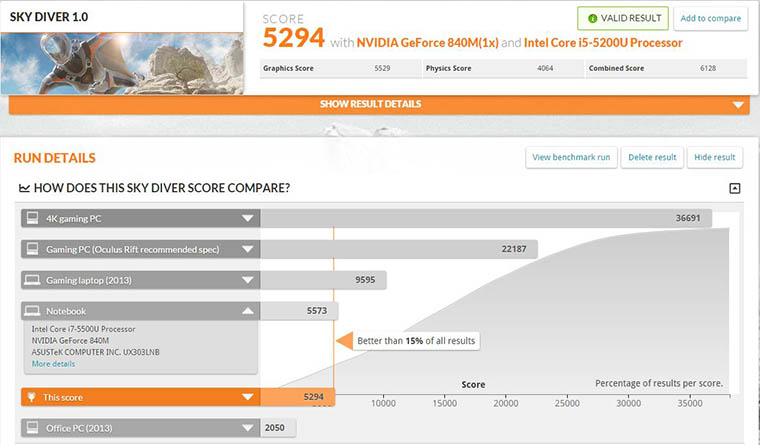
Task: Click the chart icon before the comparison heading
Action: (x=24, y=188)
